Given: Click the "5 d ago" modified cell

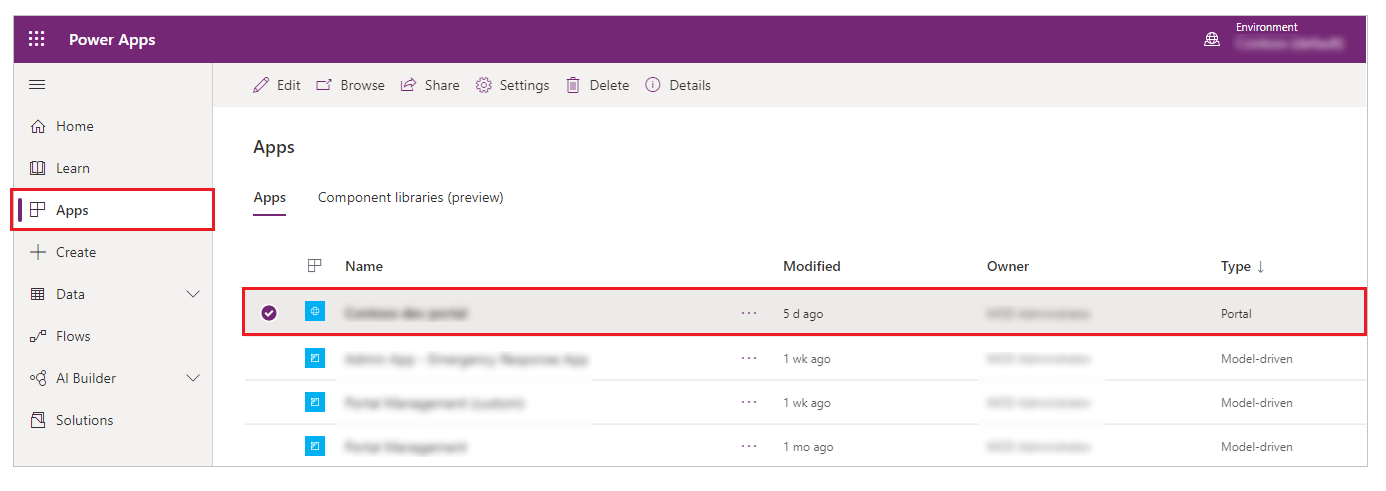Looking at the screenshot, I should click(804, 314).
